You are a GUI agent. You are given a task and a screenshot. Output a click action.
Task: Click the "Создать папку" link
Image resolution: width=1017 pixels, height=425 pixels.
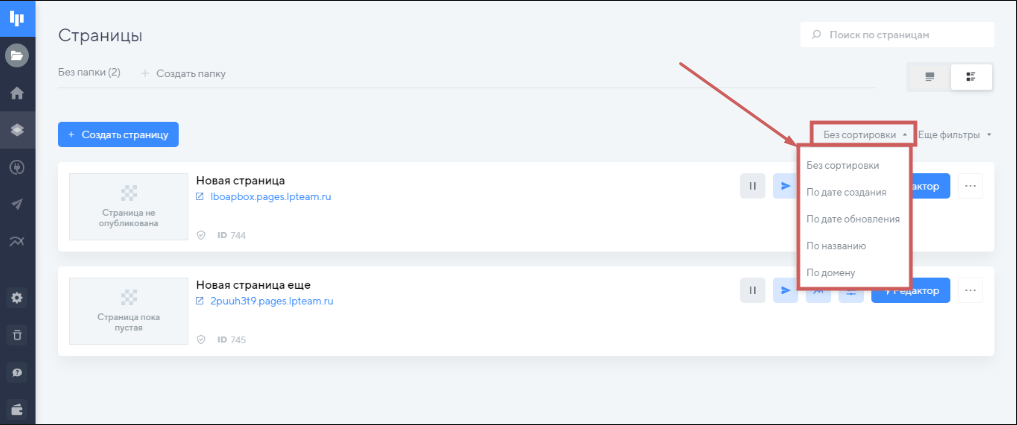click(190, 73)
